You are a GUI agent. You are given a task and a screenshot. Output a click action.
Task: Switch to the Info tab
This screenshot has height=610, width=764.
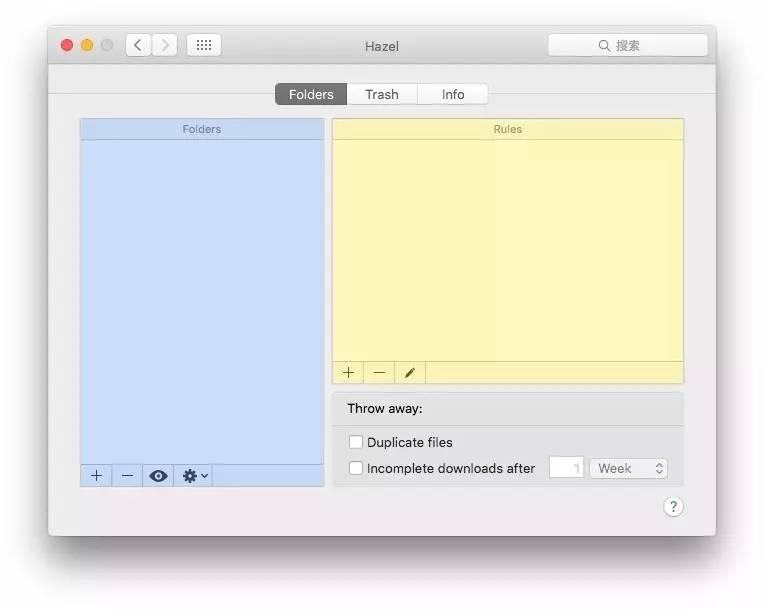coord(453,94)
